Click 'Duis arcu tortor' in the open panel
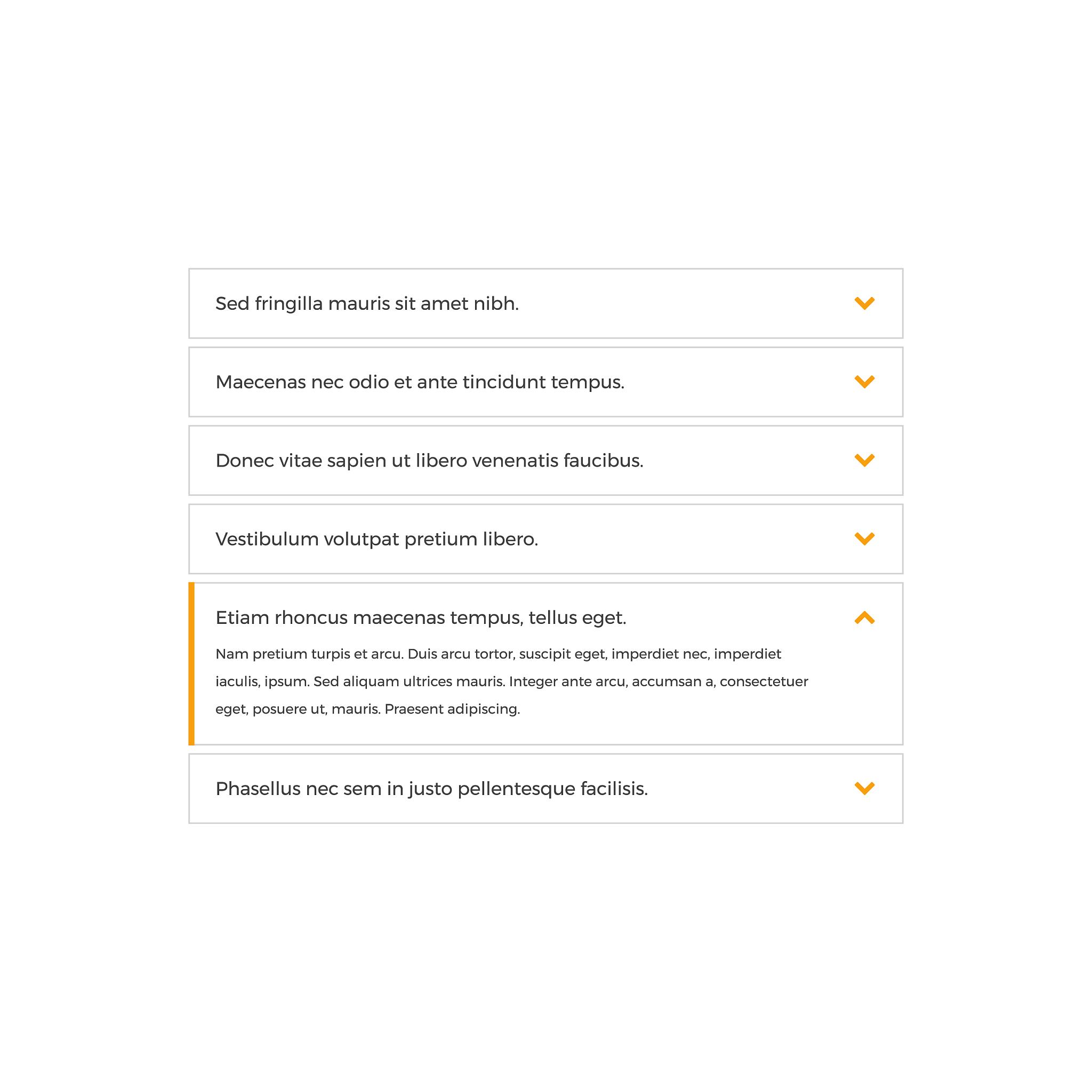The image size is (1092, 1092). [x=461, y=655]
